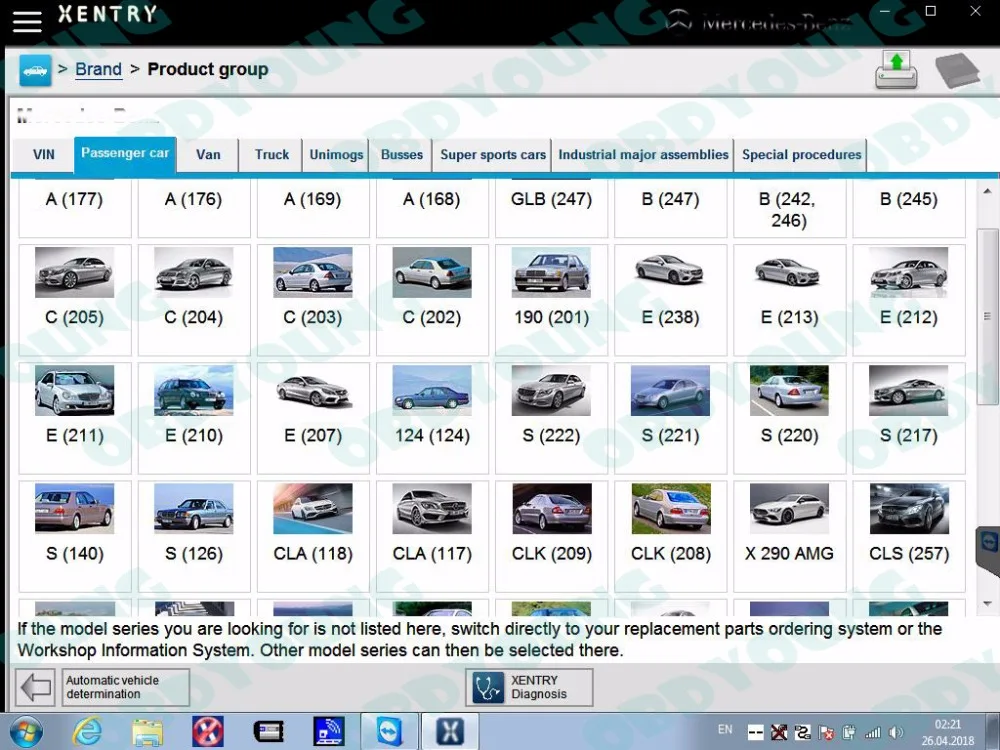
Task: Select the Busses tab
Action: coord(401,155)
